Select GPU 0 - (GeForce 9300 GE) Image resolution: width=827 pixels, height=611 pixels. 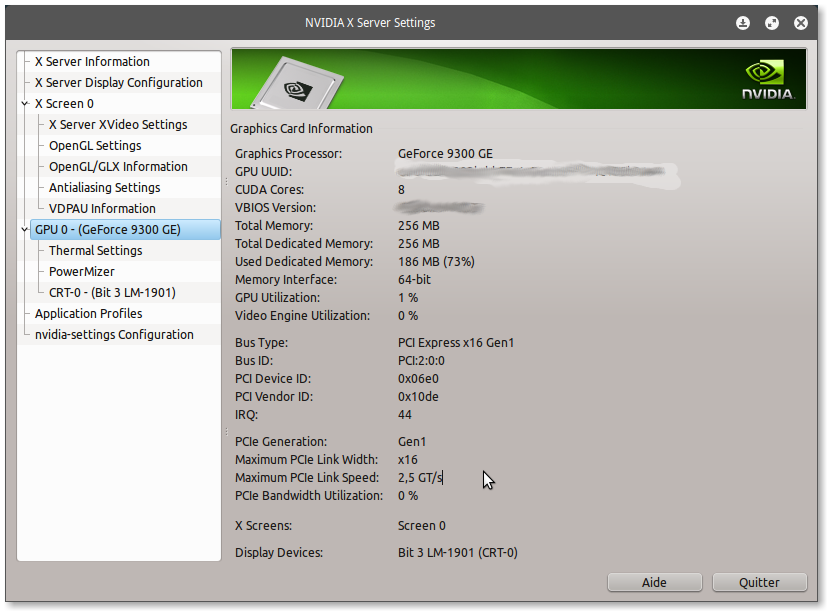coord(126,230)
